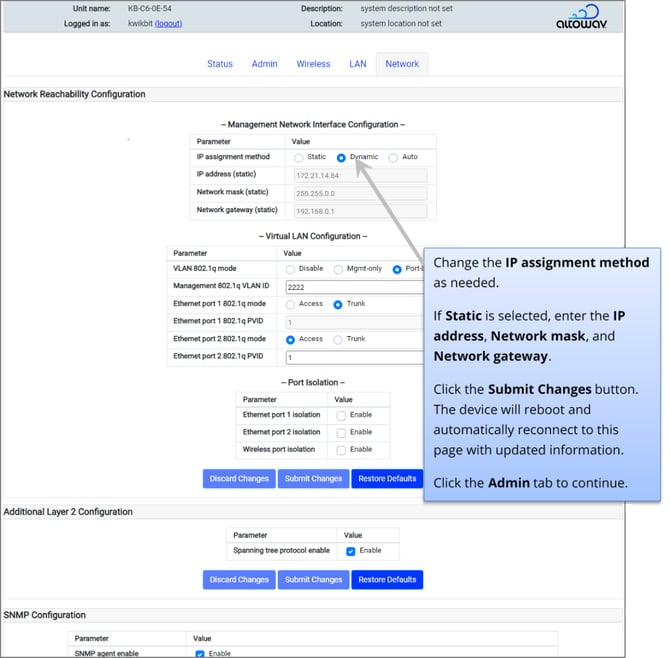670x658 pixels.
Task: Click Discard Changes under Port Isolation
Action: point(239,479)
